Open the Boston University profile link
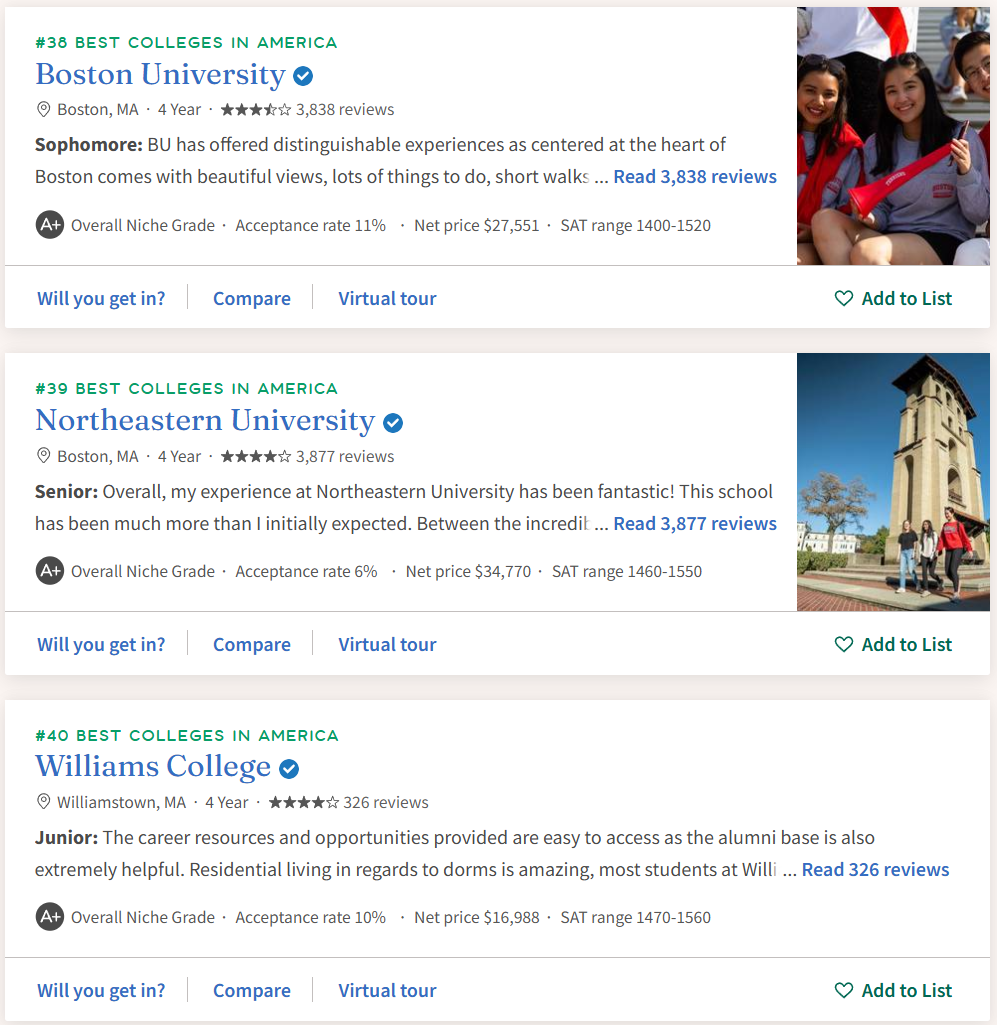Screen dimensions: 997x1025 click(160, 75)
